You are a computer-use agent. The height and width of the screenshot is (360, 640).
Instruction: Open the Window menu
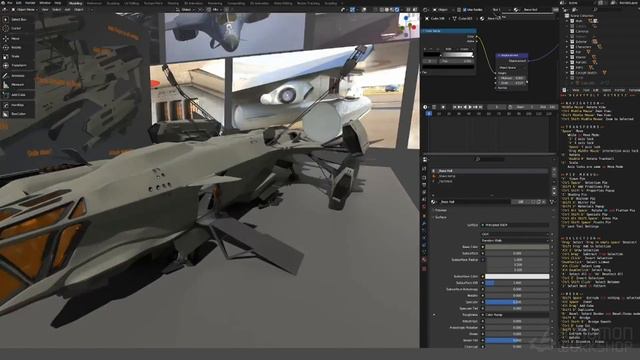point(44,3)
